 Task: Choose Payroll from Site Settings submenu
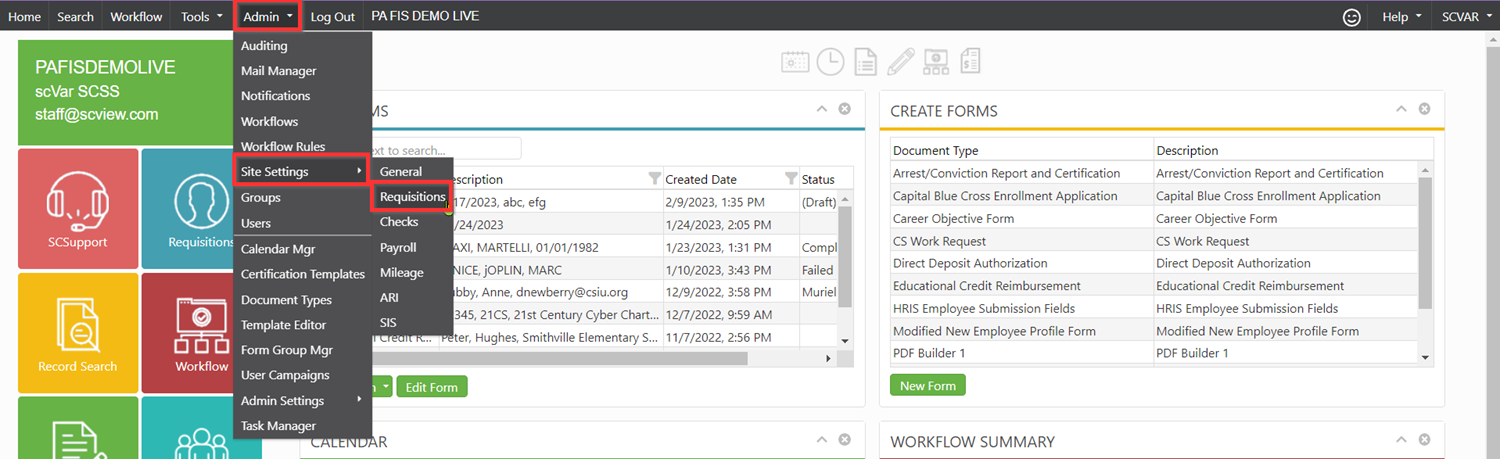tap(398, 247)
